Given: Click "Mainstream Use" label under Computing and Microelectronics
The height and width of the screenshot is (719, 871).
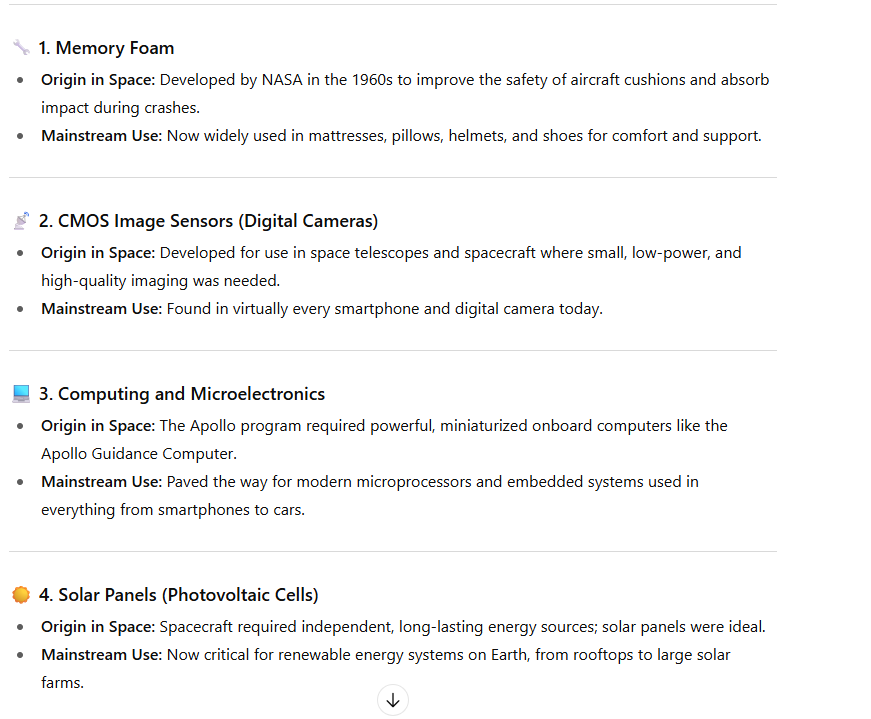Looking at the screenshot, I should click(101, 482).
